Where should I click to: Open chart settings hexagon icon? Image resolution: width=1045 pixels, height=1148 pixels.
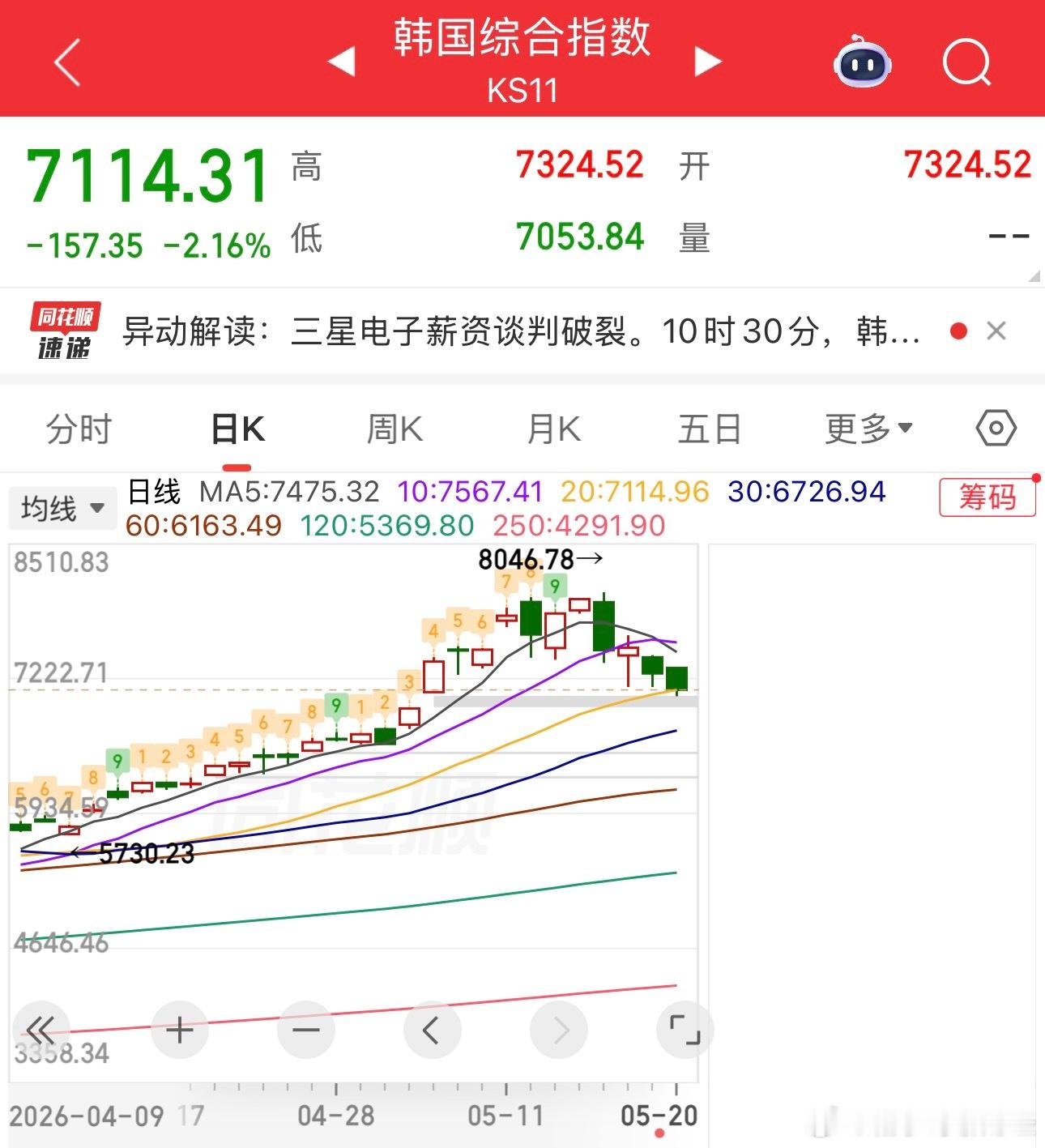click(996, 428)
